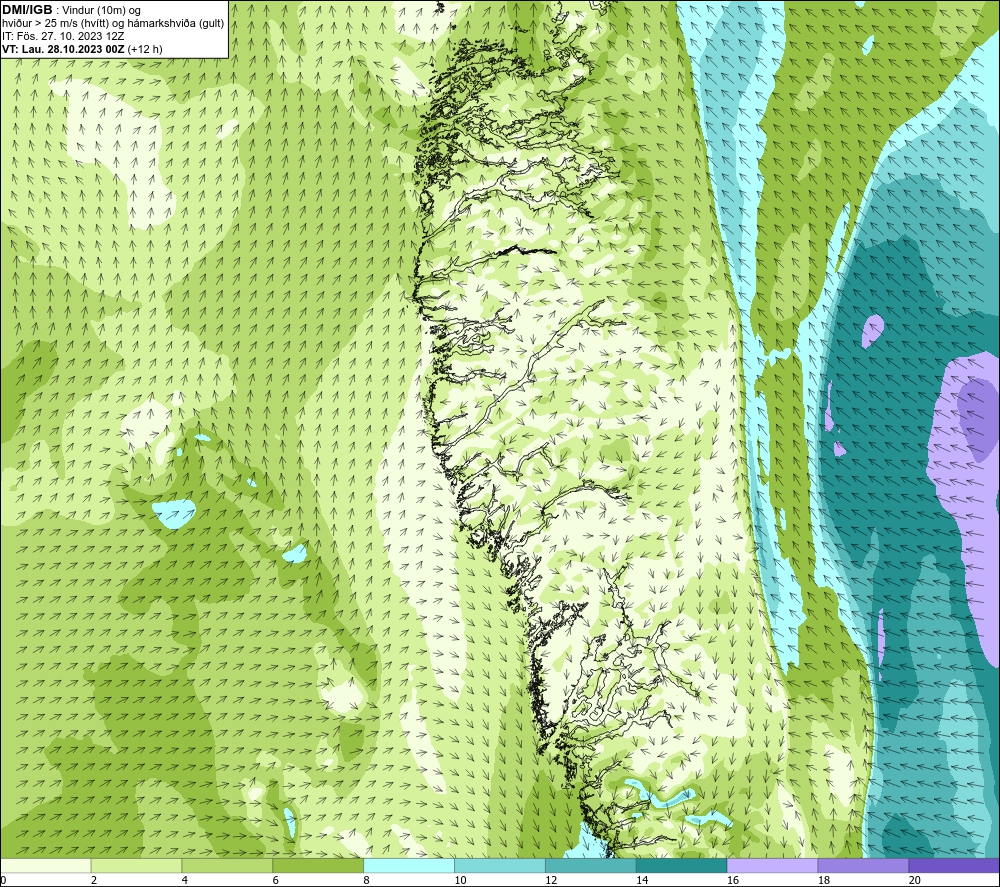Click the 'VT: Lau. 28.10.2023 00Z' line

pyautogui.click(x=64, y=49)
